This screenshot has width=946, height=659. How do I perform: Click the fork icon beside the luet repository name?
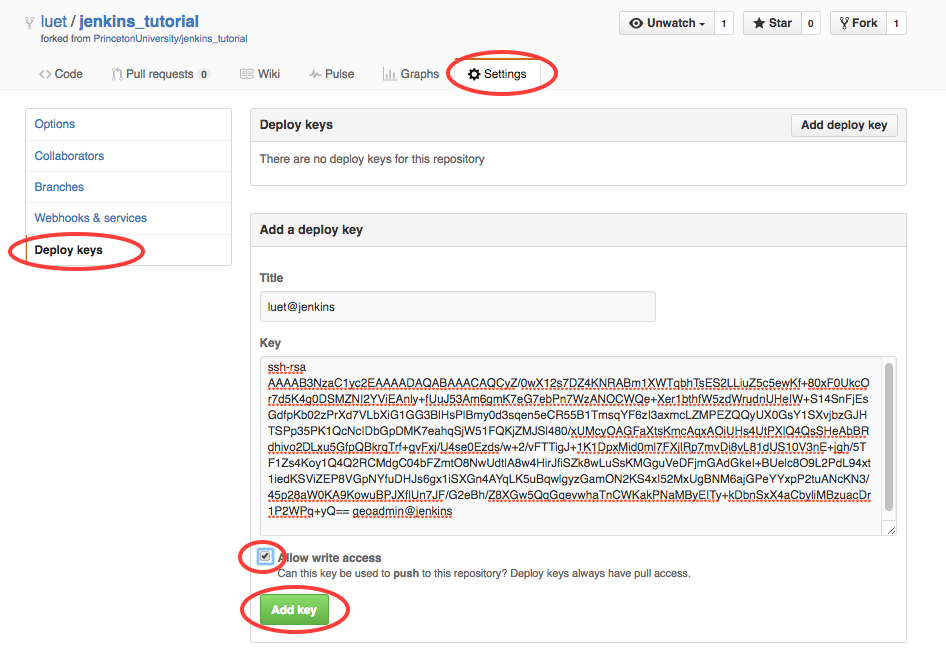[x=29, y=23]
